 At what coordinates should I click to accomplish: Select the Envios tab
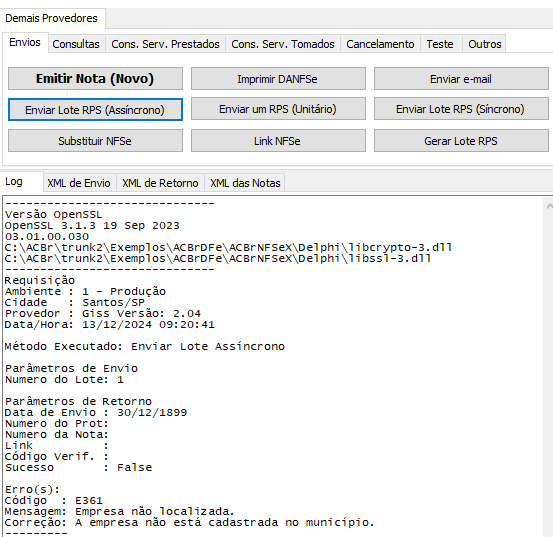25,43
